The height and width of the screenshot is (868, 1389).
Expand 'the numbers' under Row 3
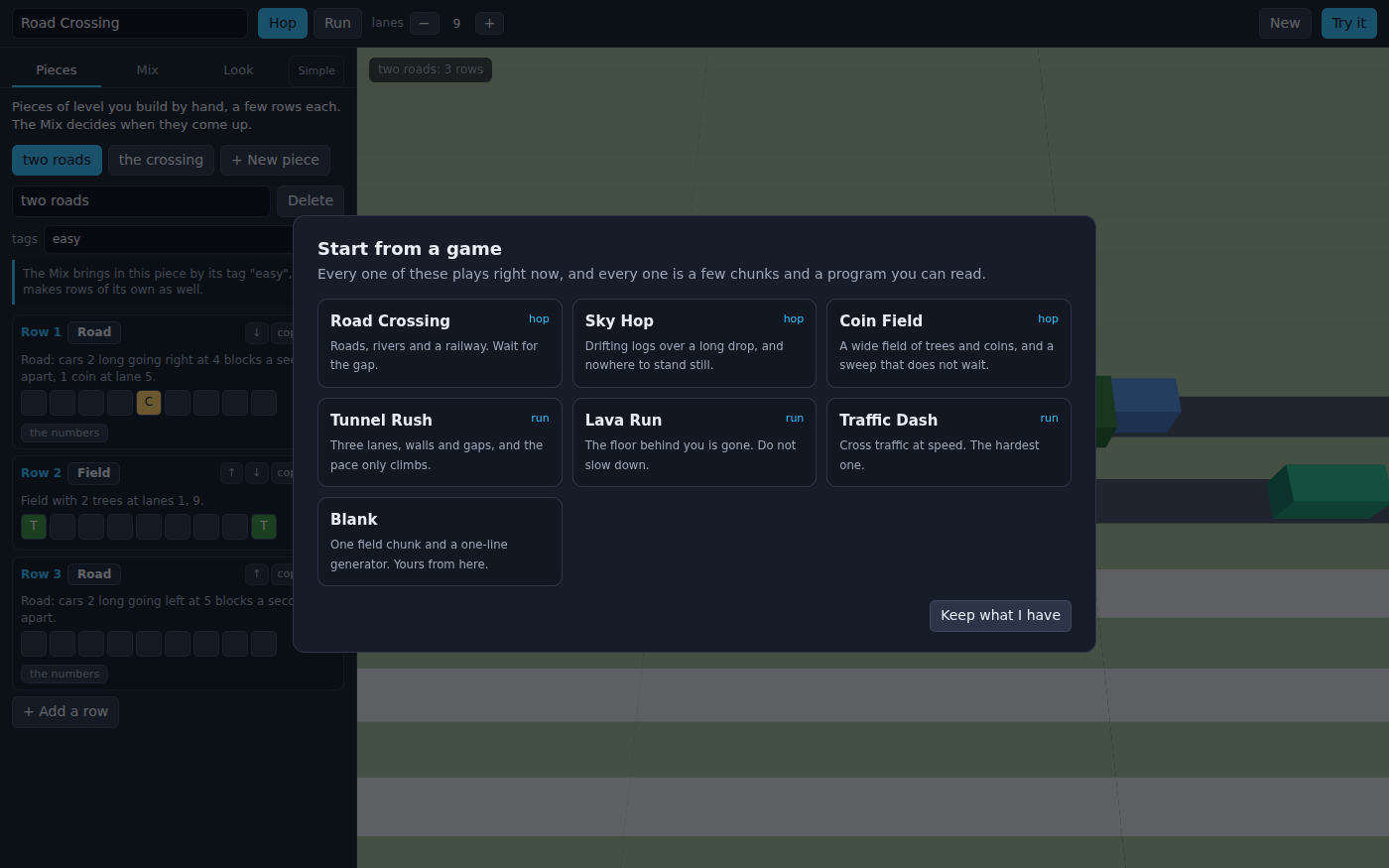(64, 675)
